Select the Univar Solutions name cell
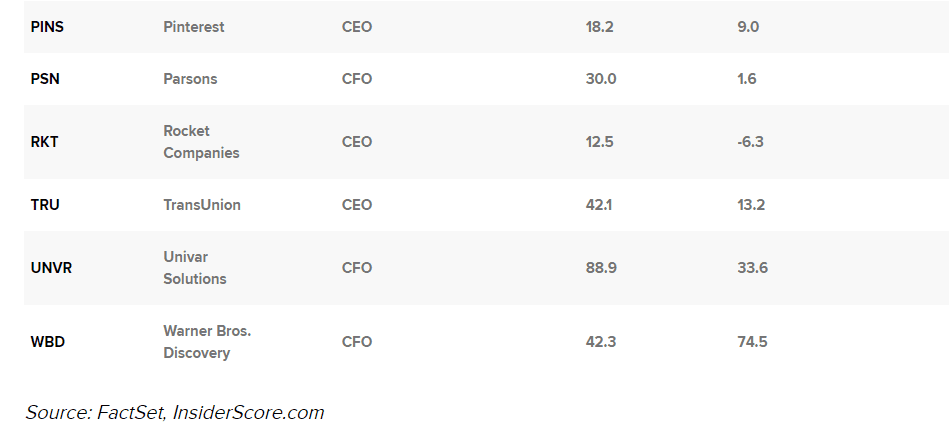Image resolution: width=950 pixels, height=434 pixels. click(x=195, y=268)
